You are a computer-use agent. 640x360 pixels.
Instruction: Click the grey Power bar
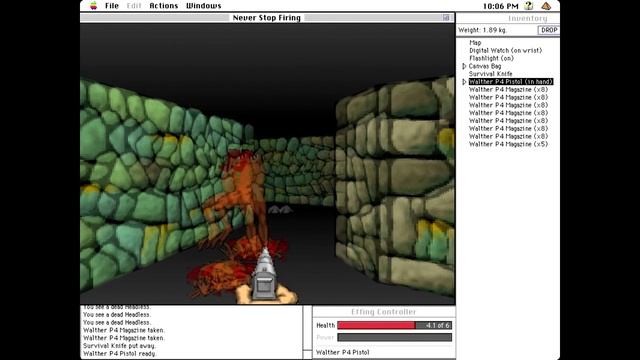(x=394, y=337)
